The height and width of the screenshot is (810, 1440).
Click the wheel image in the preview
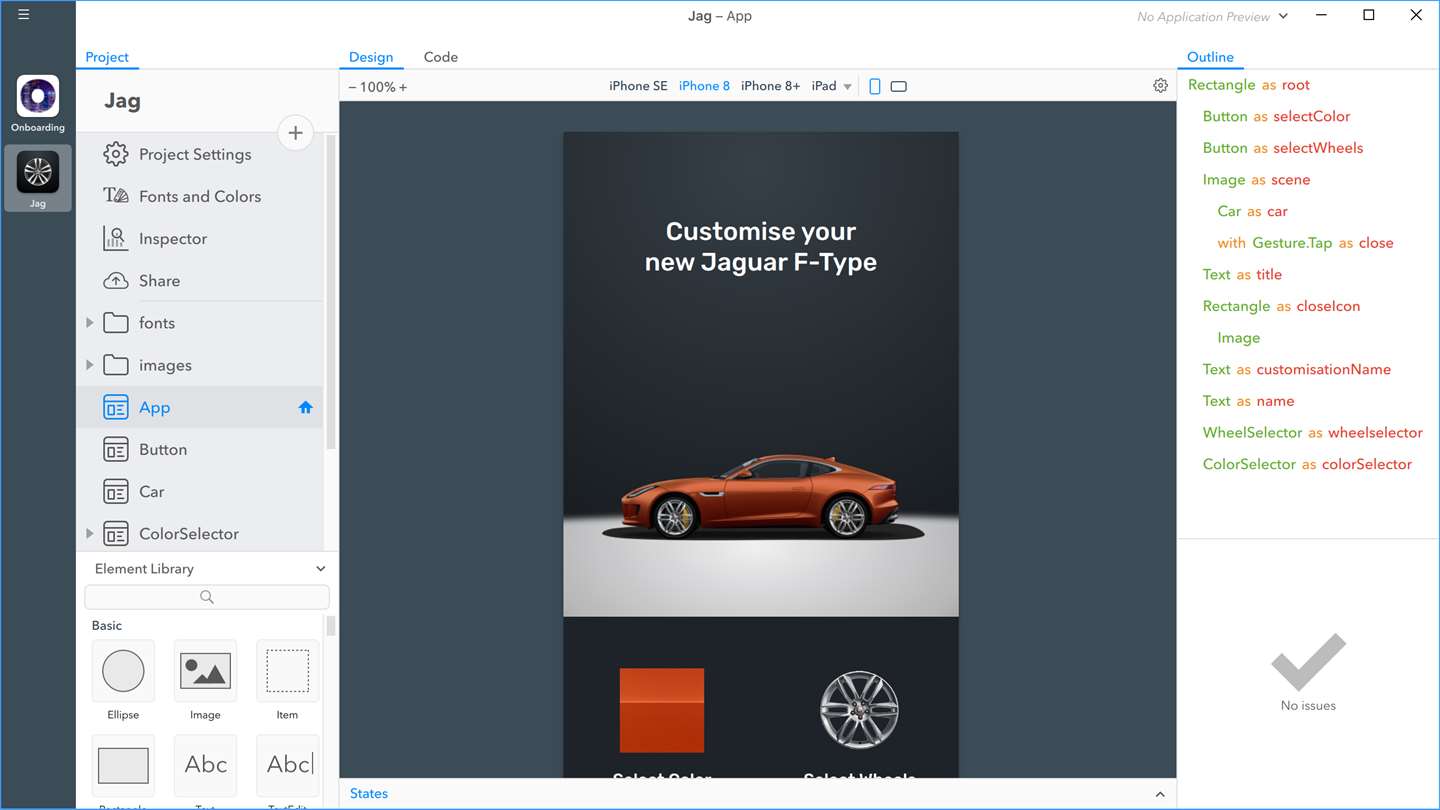(859, 710)
